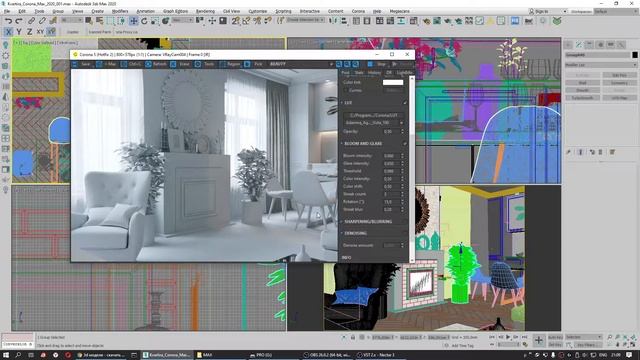
Task: Undo the last action in main toolbar
Action: tap(8, 21)
